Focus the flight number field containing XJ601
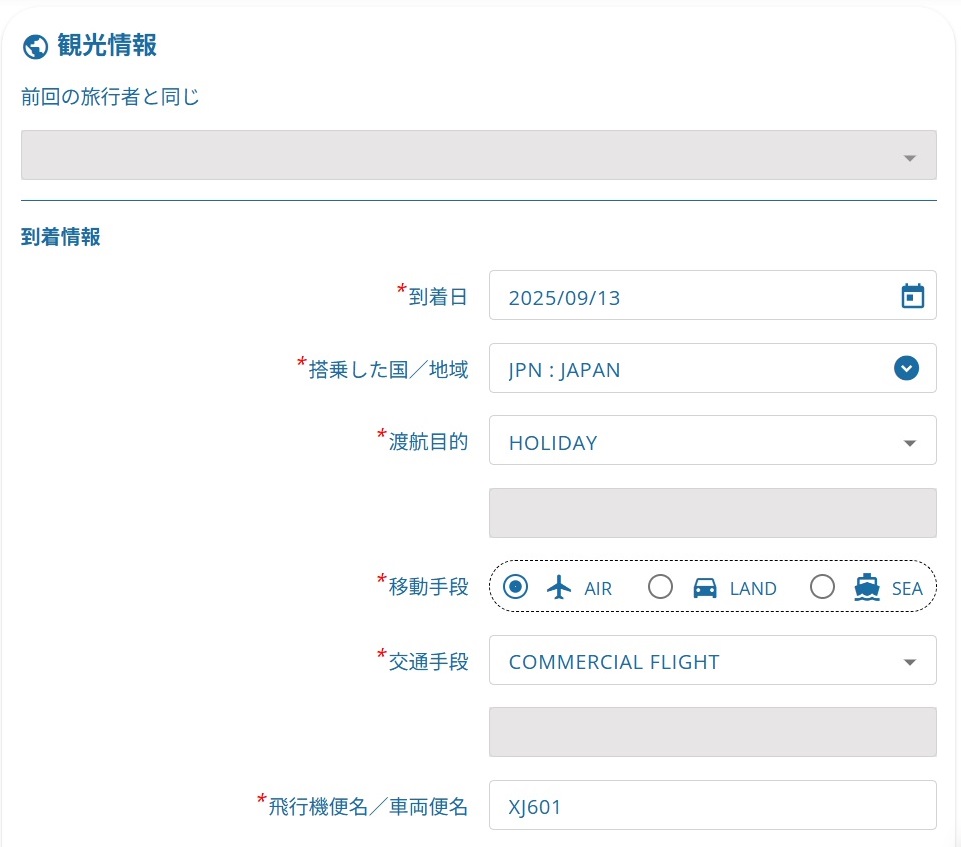The height and width of the screenshot is (847, 961). tap(712, 806)
